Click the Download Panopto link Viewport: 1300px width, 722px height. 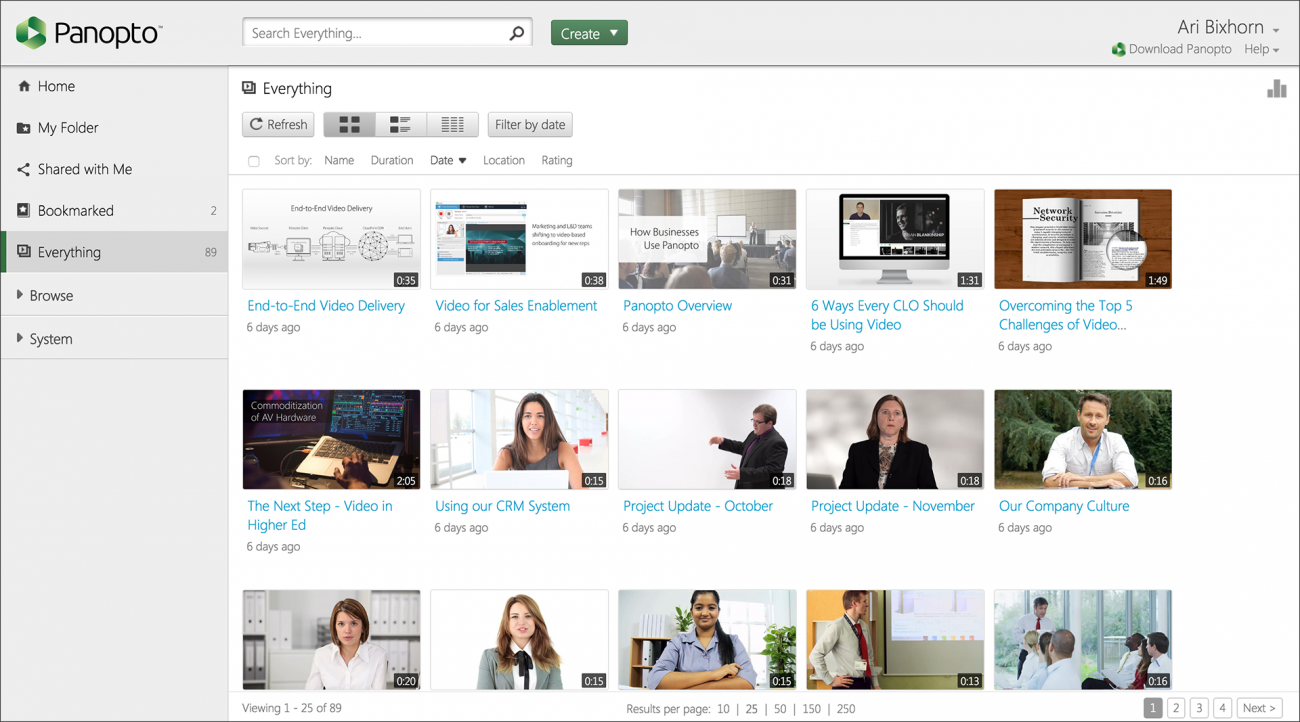click(x=1180, y=49)
